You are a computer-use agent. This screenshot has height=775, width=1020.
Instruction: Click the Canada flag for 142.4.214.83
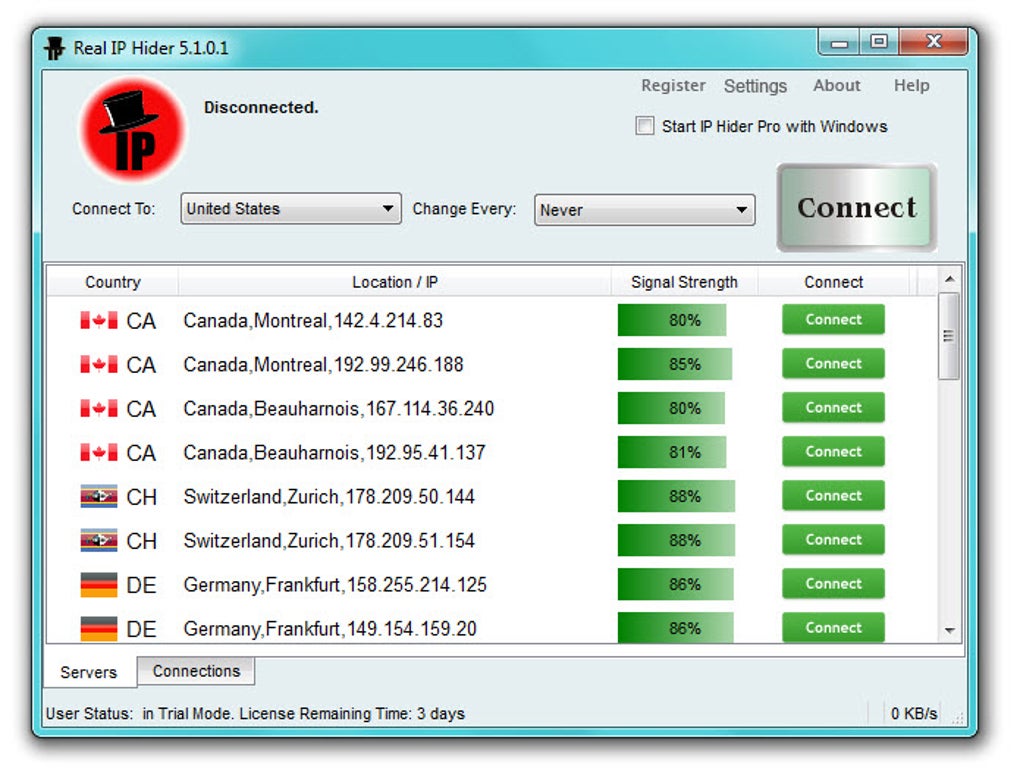pyautogui.click(x=99, y=320)
